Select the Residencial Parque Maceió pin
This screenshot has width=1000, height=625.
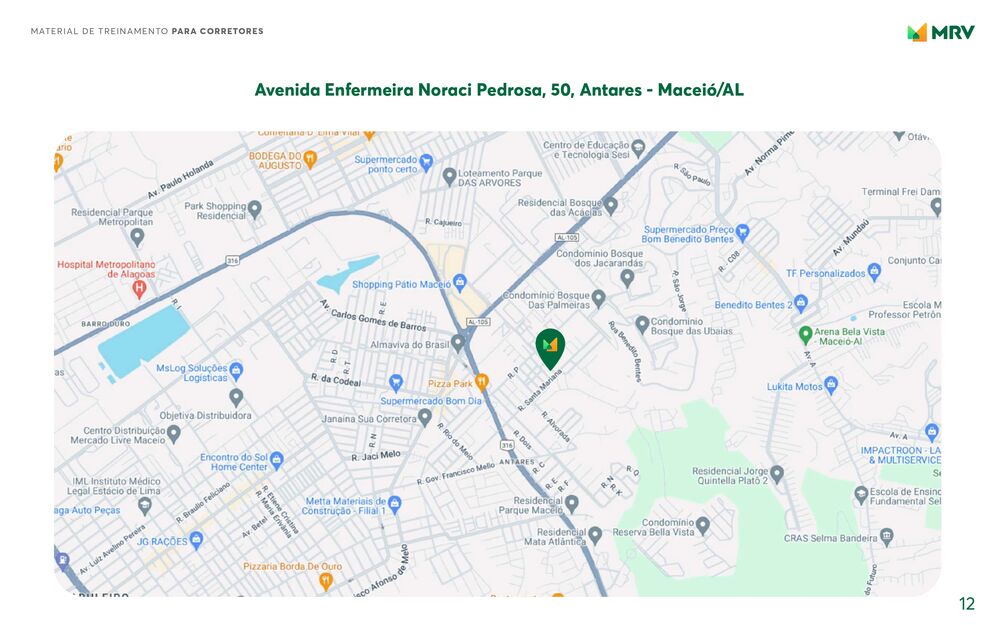pos(571,504)
